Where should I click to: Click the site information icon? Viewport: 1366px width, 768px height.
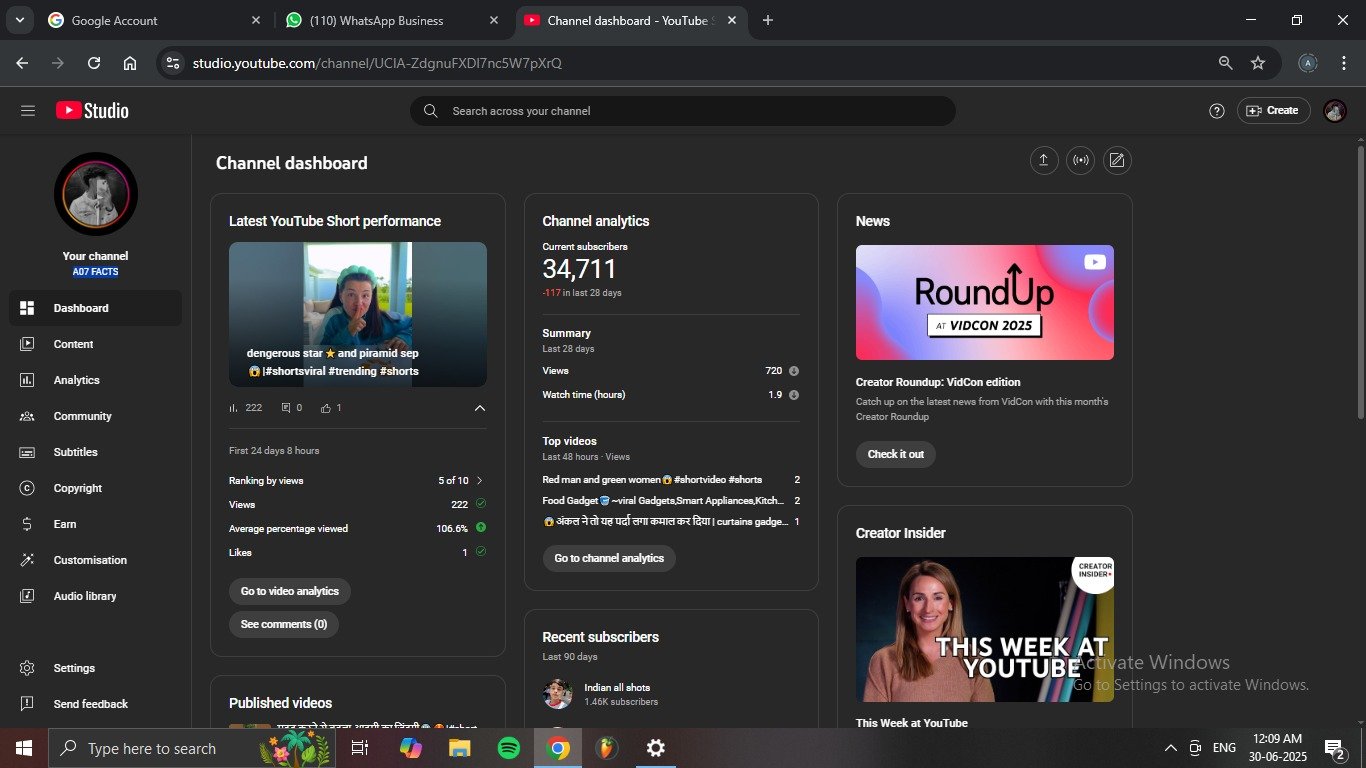(173, 63)
